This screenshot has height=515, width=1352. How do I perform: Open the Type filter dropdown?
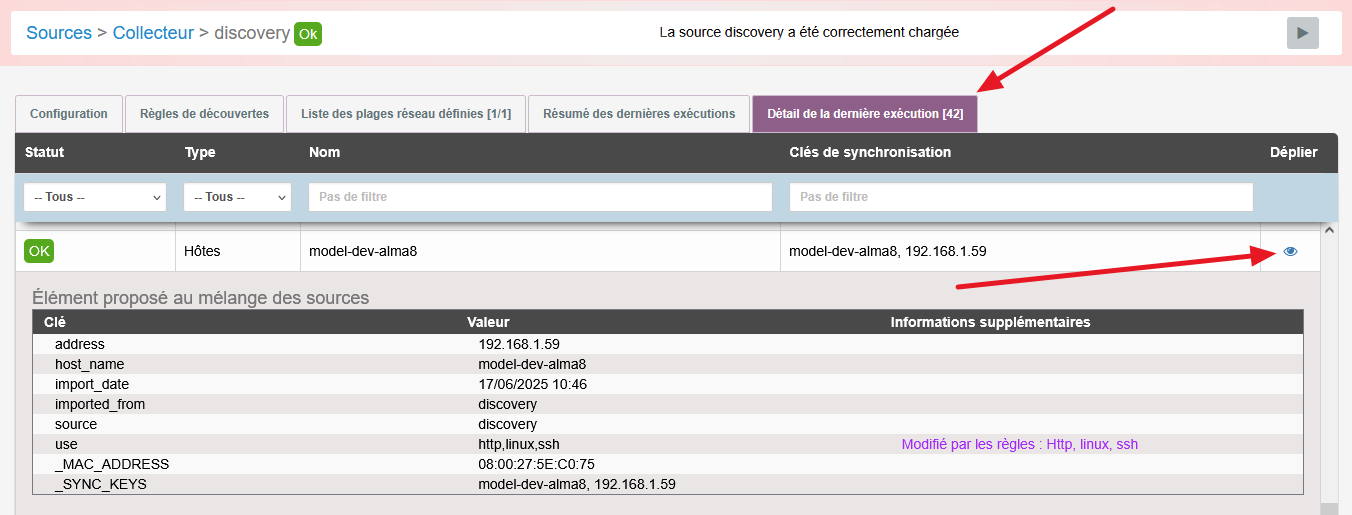237,197
